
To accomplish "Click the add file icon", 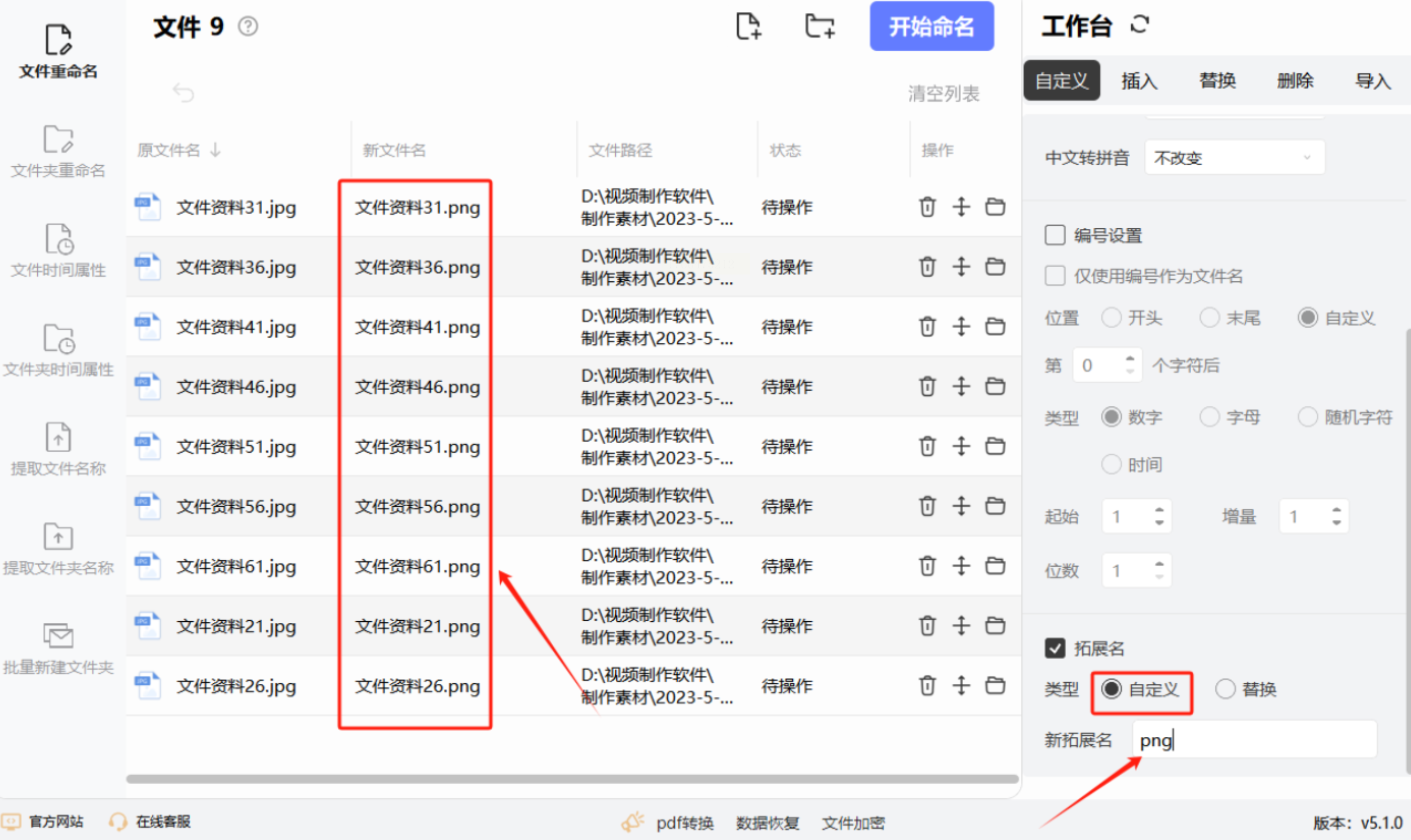I will 748,26.
